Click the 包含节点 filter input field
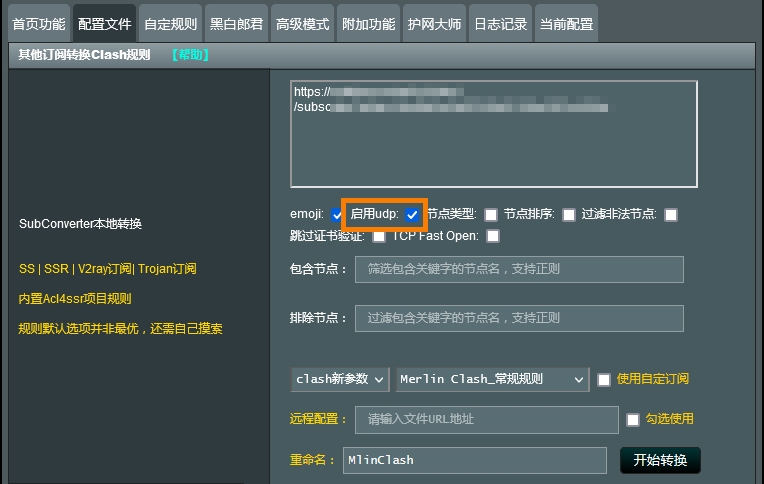Screen dimensions: 764x484 tap(519, 269)
